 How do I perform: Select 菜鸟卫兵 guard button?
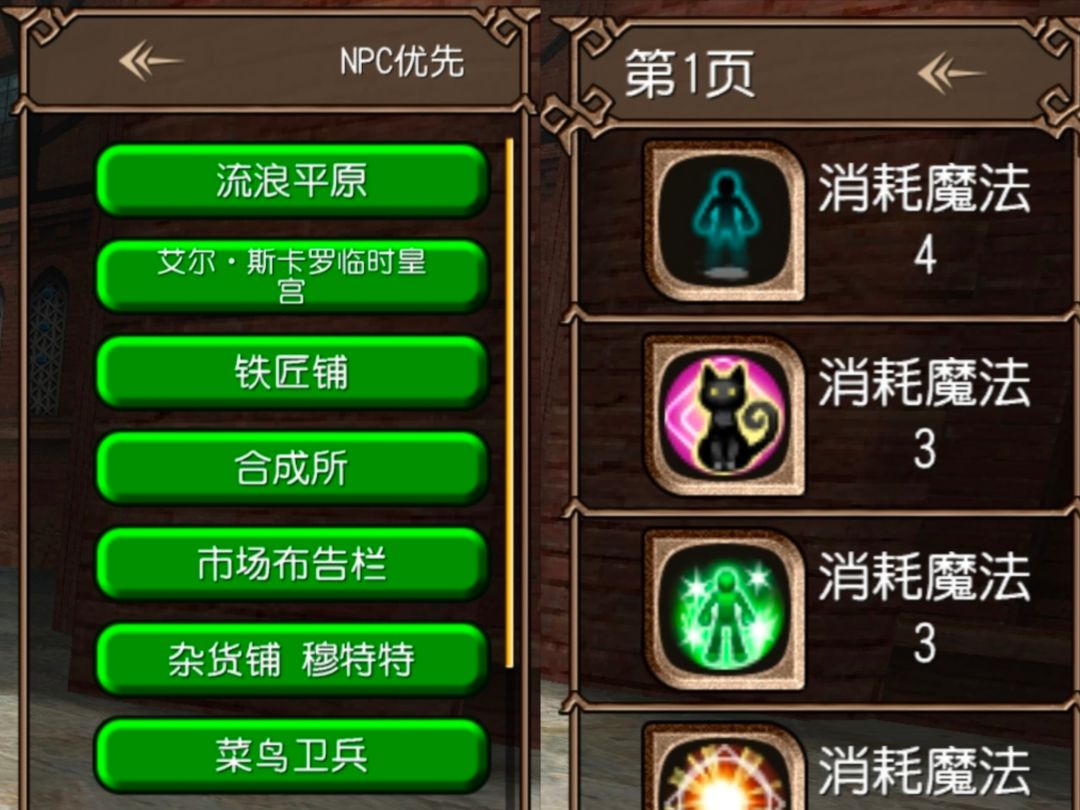(x=292, y=755)
